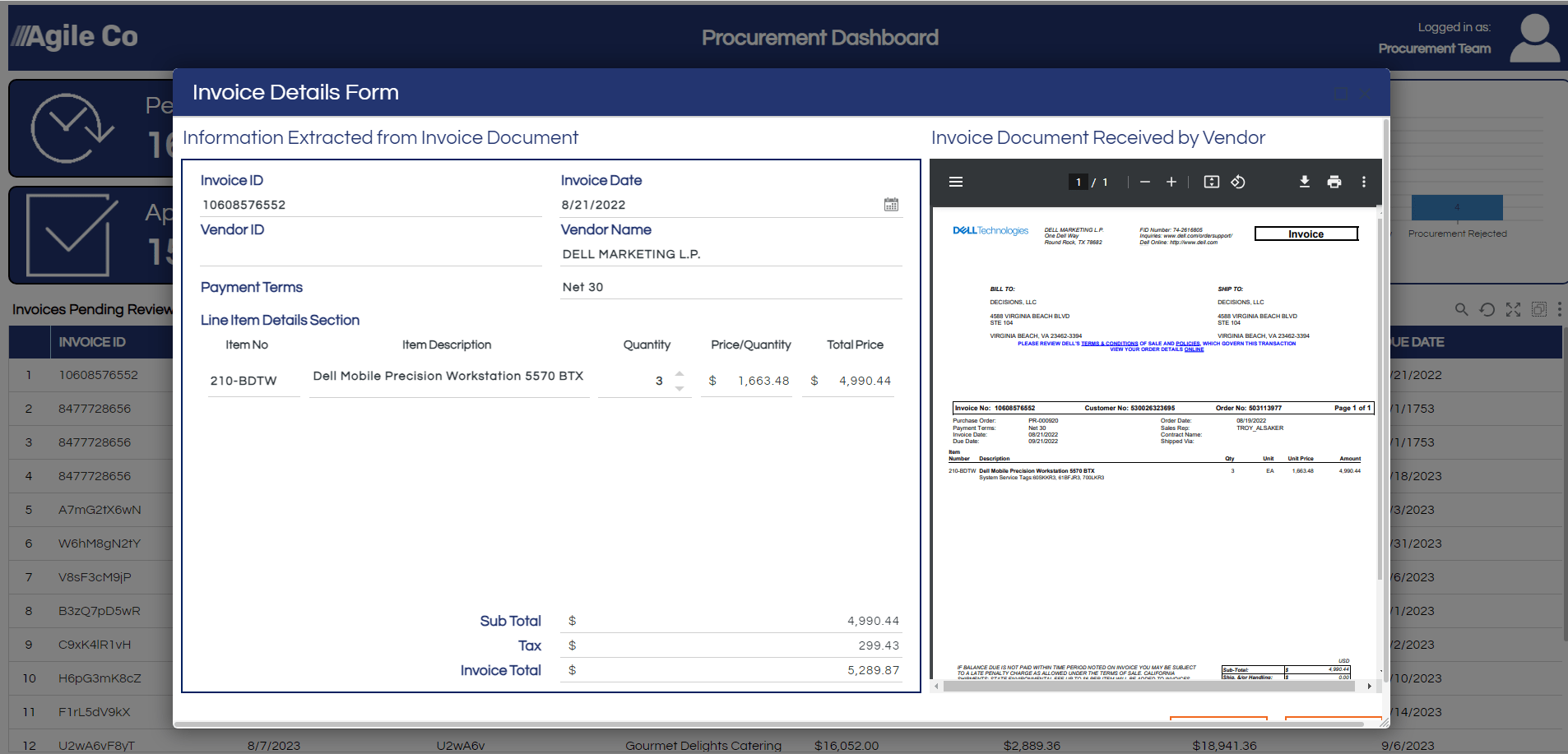The image size is (1568, 754).
Task: Open the Procurement Team profile avatar
Action: click(x=1534, y=36)
